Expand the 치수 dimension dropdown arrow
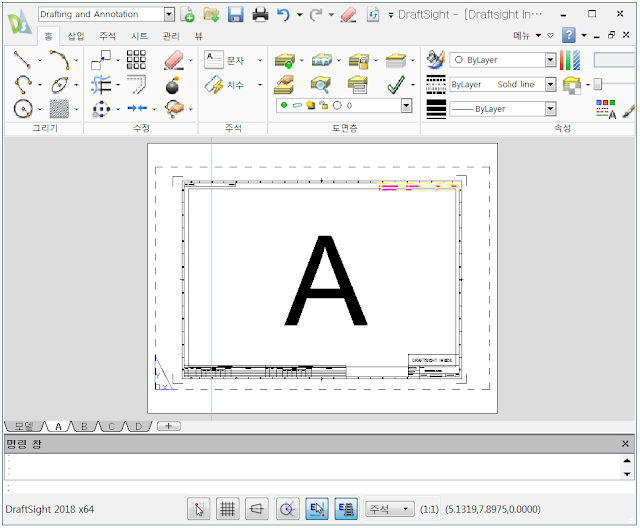This screenshot has width=640, height=528. click(x=260, y=85)
